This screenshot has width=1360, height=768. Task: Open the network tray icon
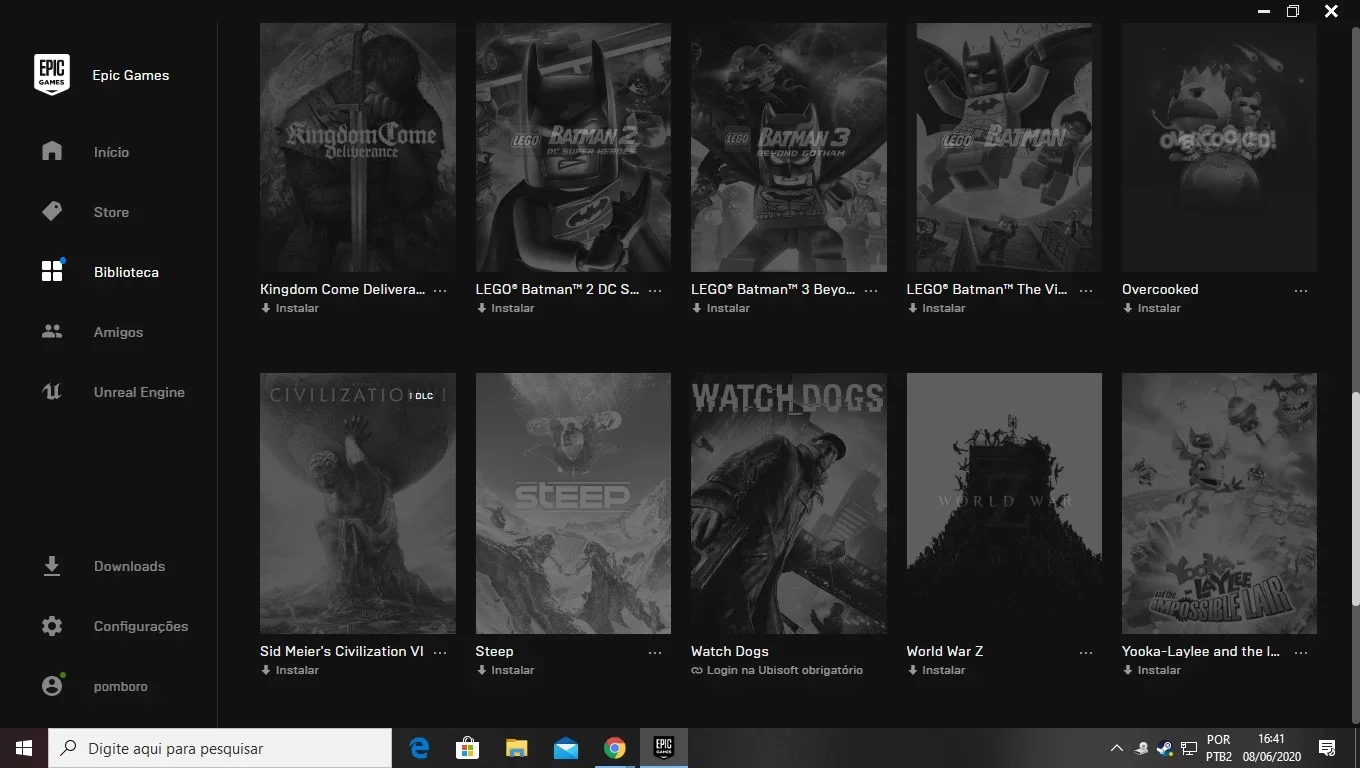1189,748
